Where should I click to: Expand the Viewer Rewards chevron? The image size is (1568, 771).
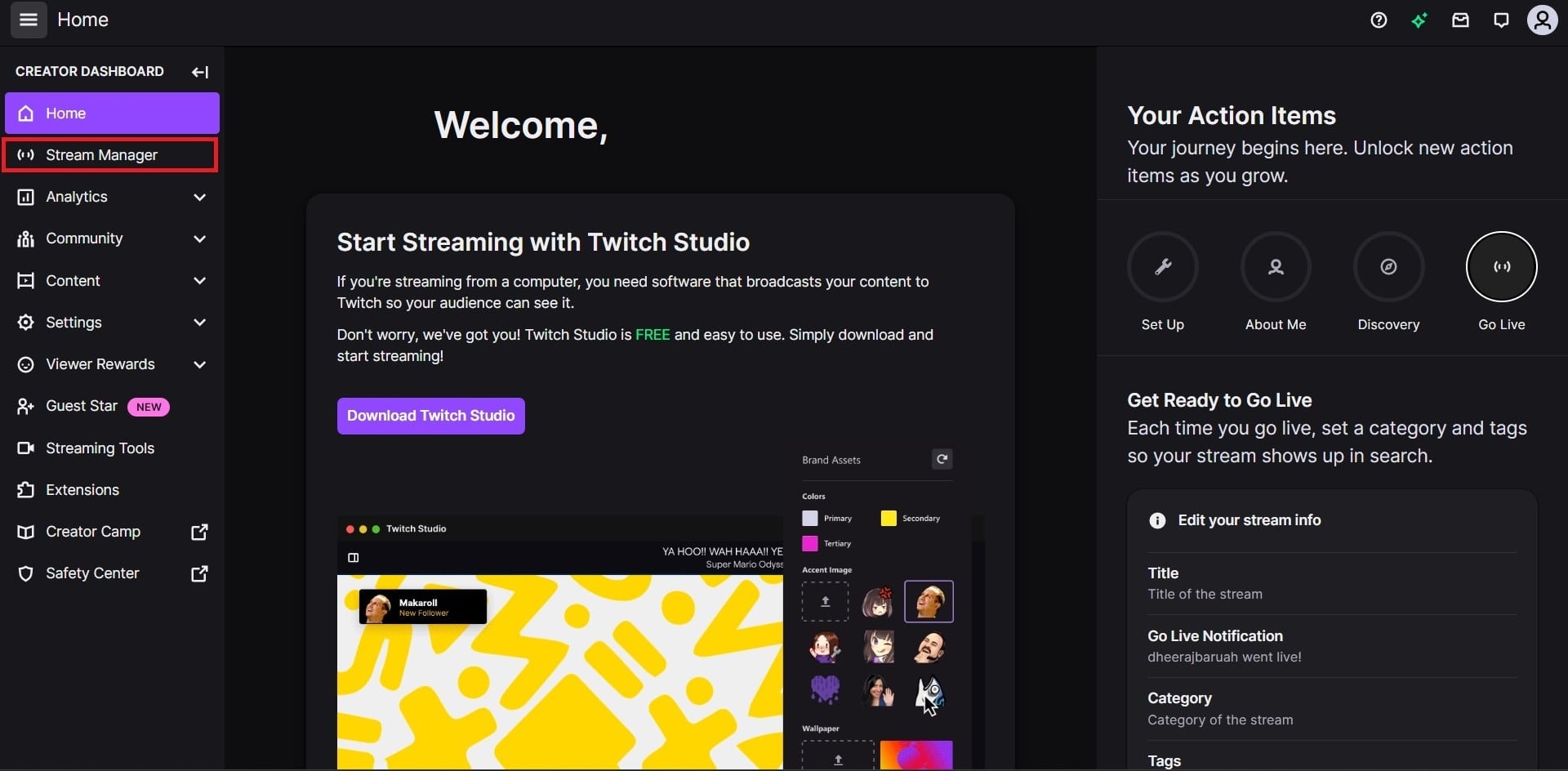click(200, 364)
